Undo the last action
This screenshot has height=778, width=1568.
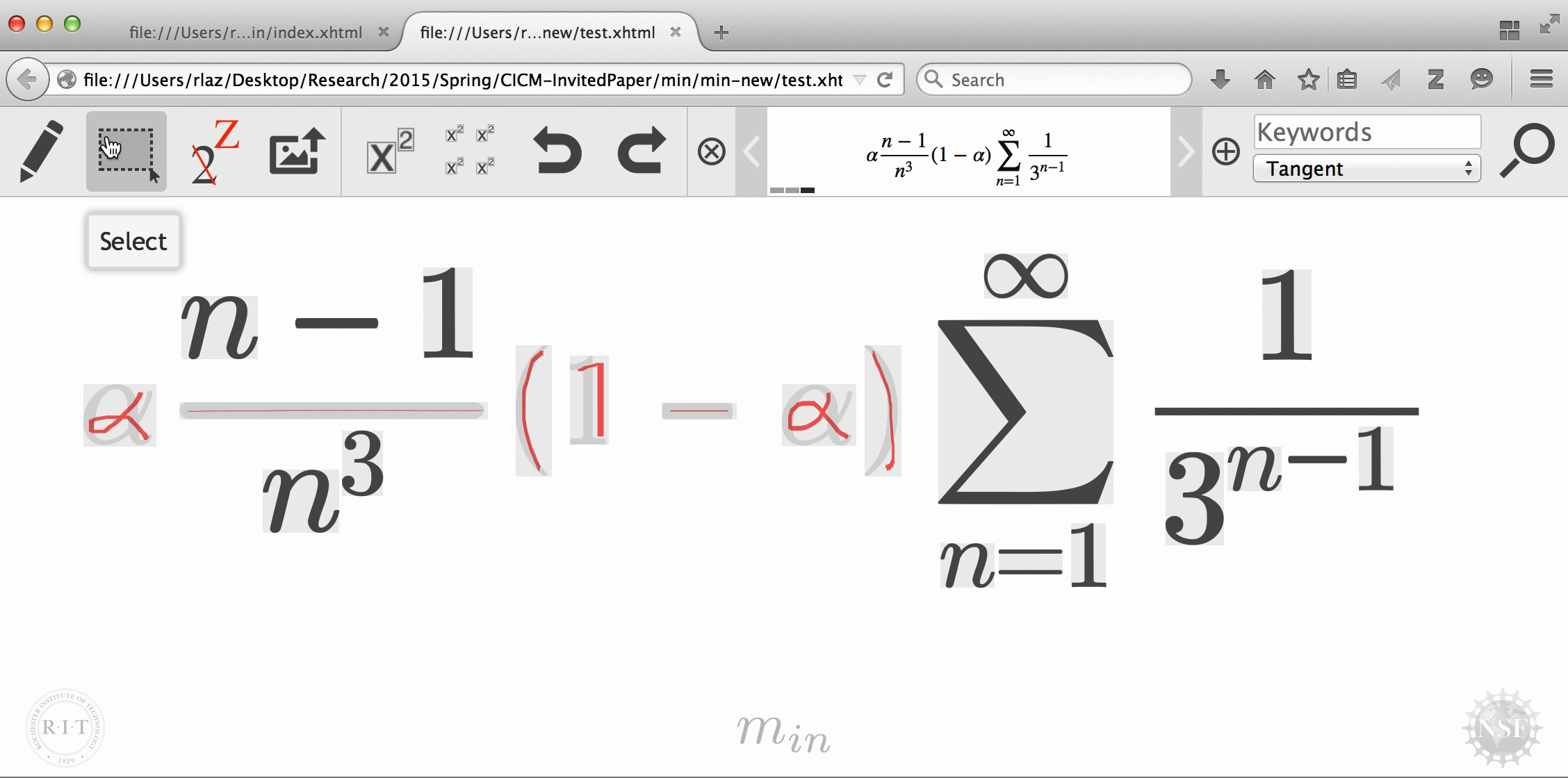click(x=557, y=151)
